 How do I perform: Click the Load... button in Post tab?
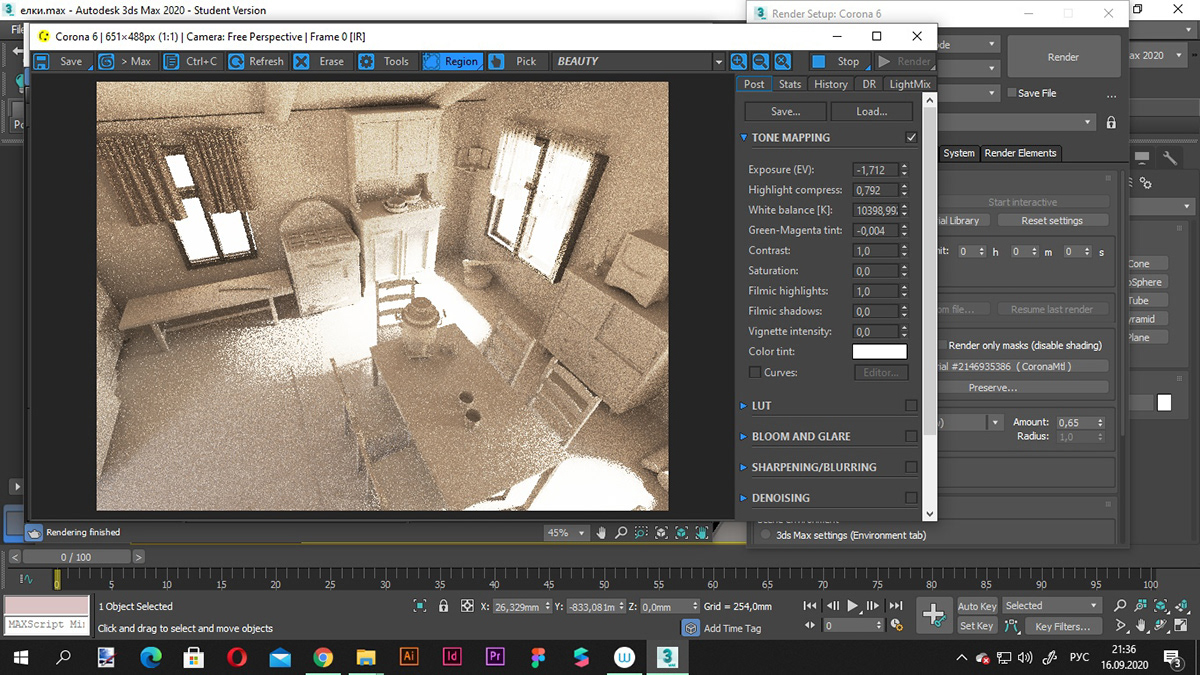(x=871, y=111)
